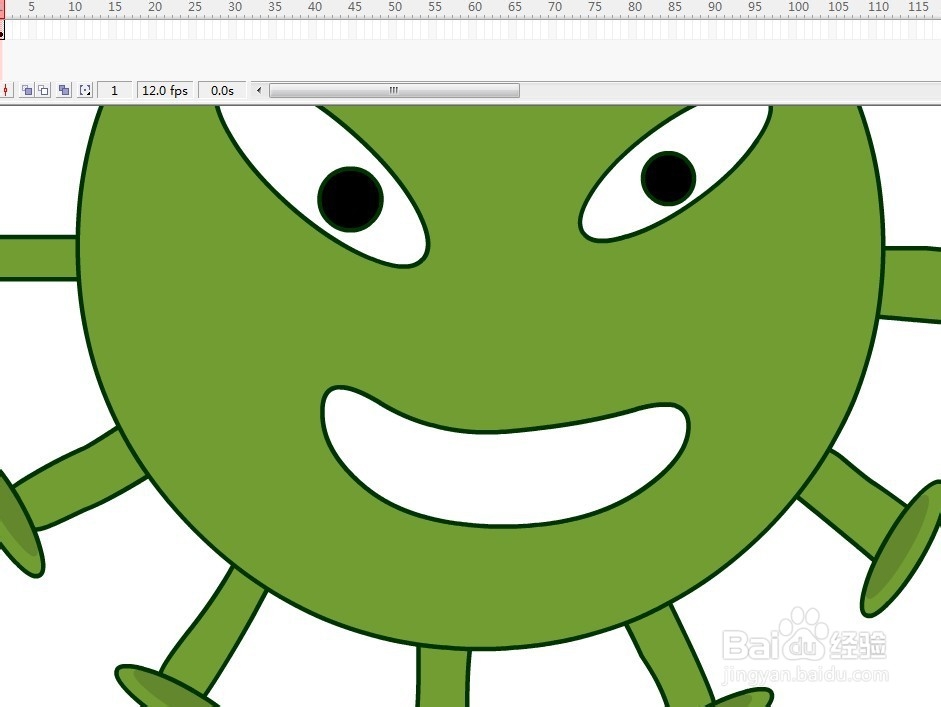Toggle Edit Multiple Frames button
Screen dimensions: 941x707
(x=64, y=91)
